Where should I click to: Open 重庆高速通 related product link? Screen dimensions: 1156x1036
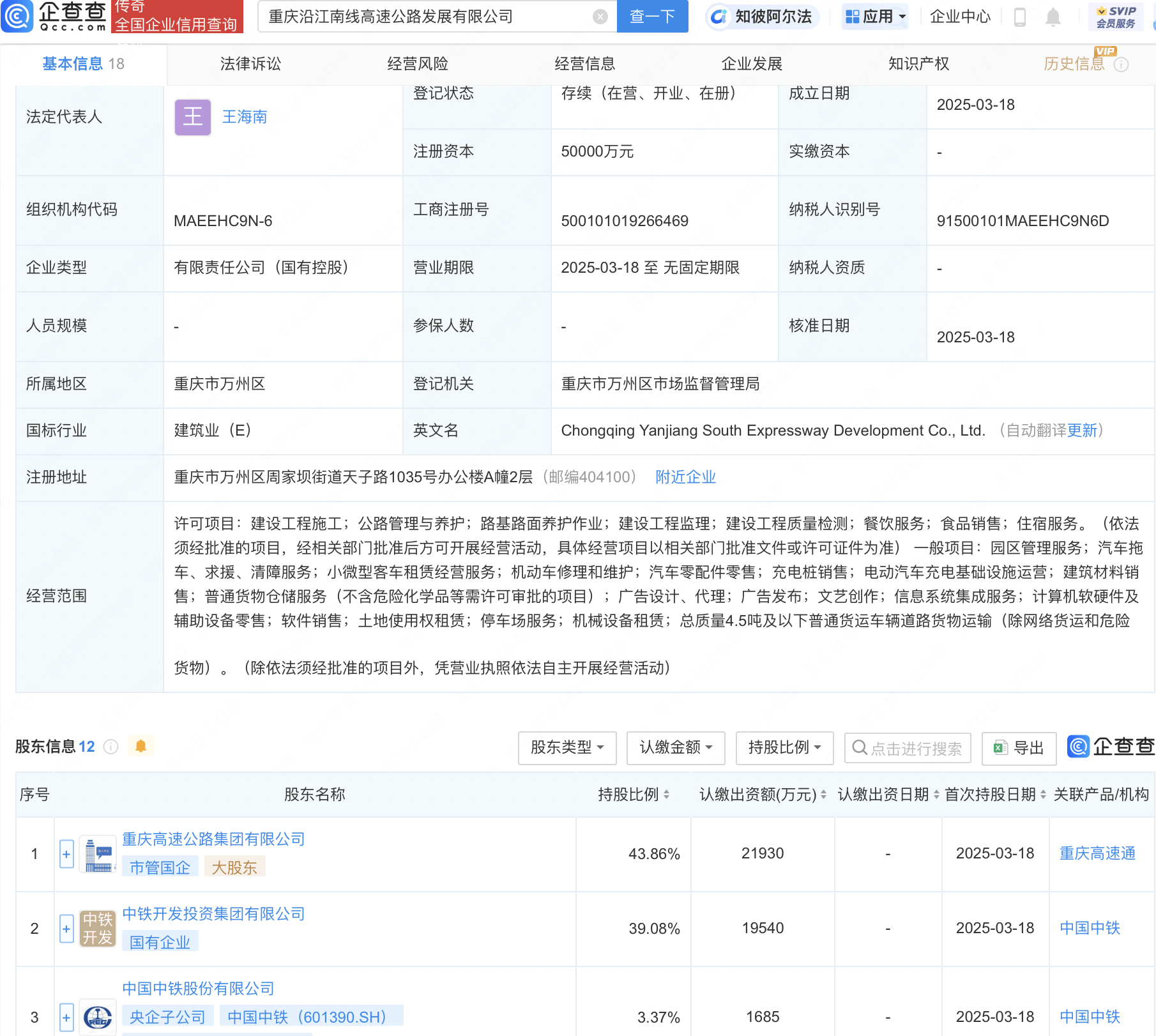coord(1097,853)
